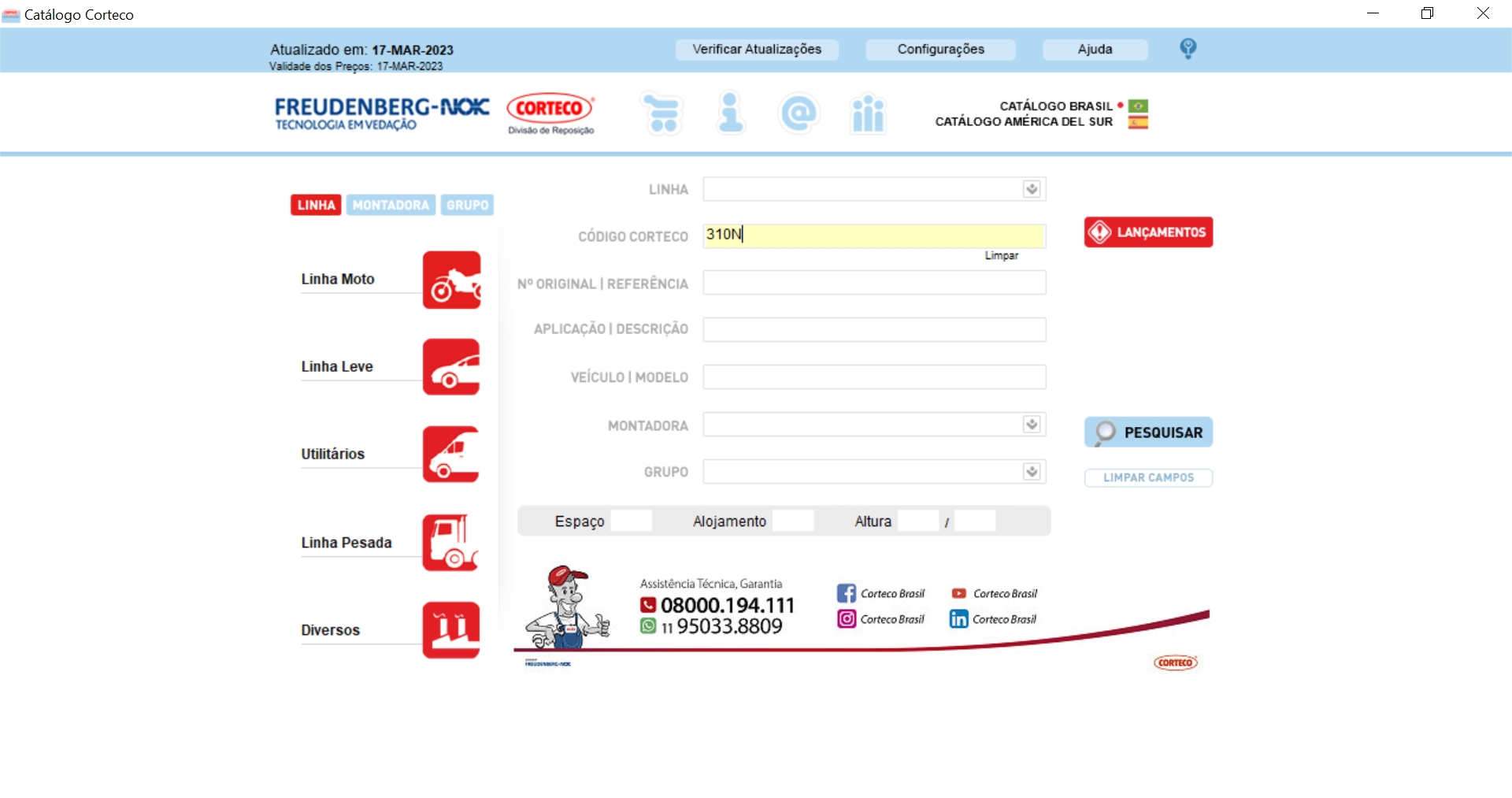Expand the MONTADORA dropdown arrow

pyautogui.click(x=1032, y=425)
